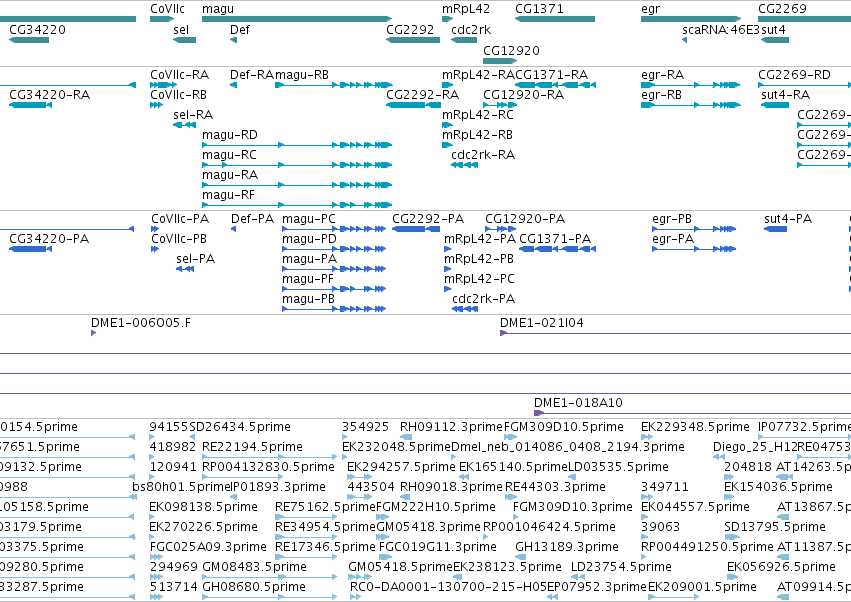Select the CG34220 gene glyph
This screenshot has width=851, height=602.
coord(29,40)
